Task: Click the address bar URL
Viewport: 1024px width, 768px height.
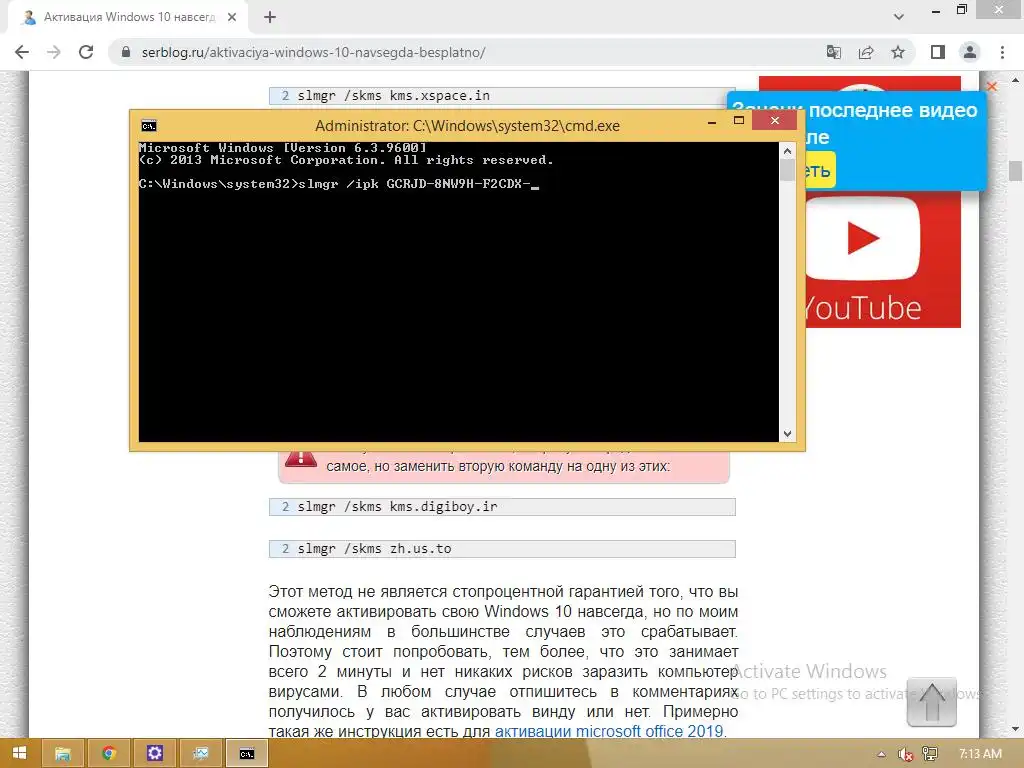Action: click(313, 52)
